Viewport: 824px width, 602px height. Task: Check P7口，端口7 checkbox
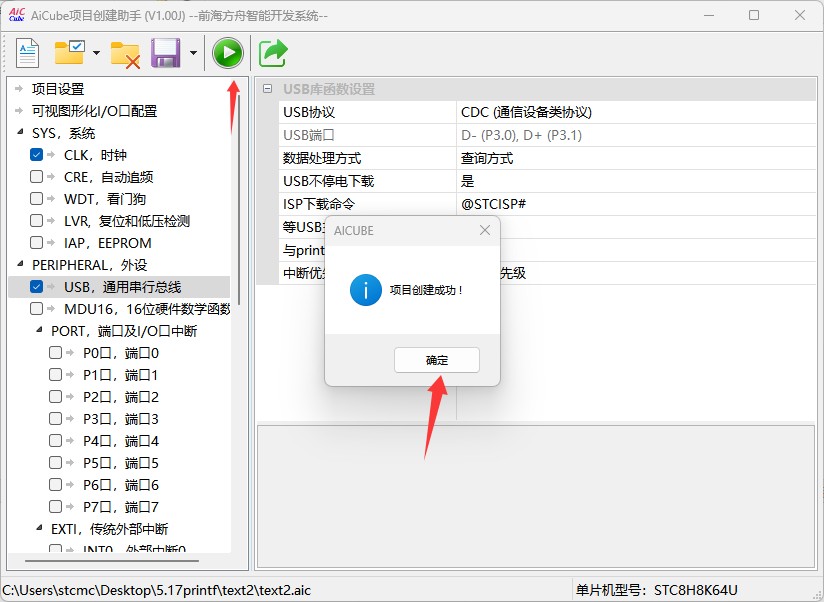click(x=55, y=506)
